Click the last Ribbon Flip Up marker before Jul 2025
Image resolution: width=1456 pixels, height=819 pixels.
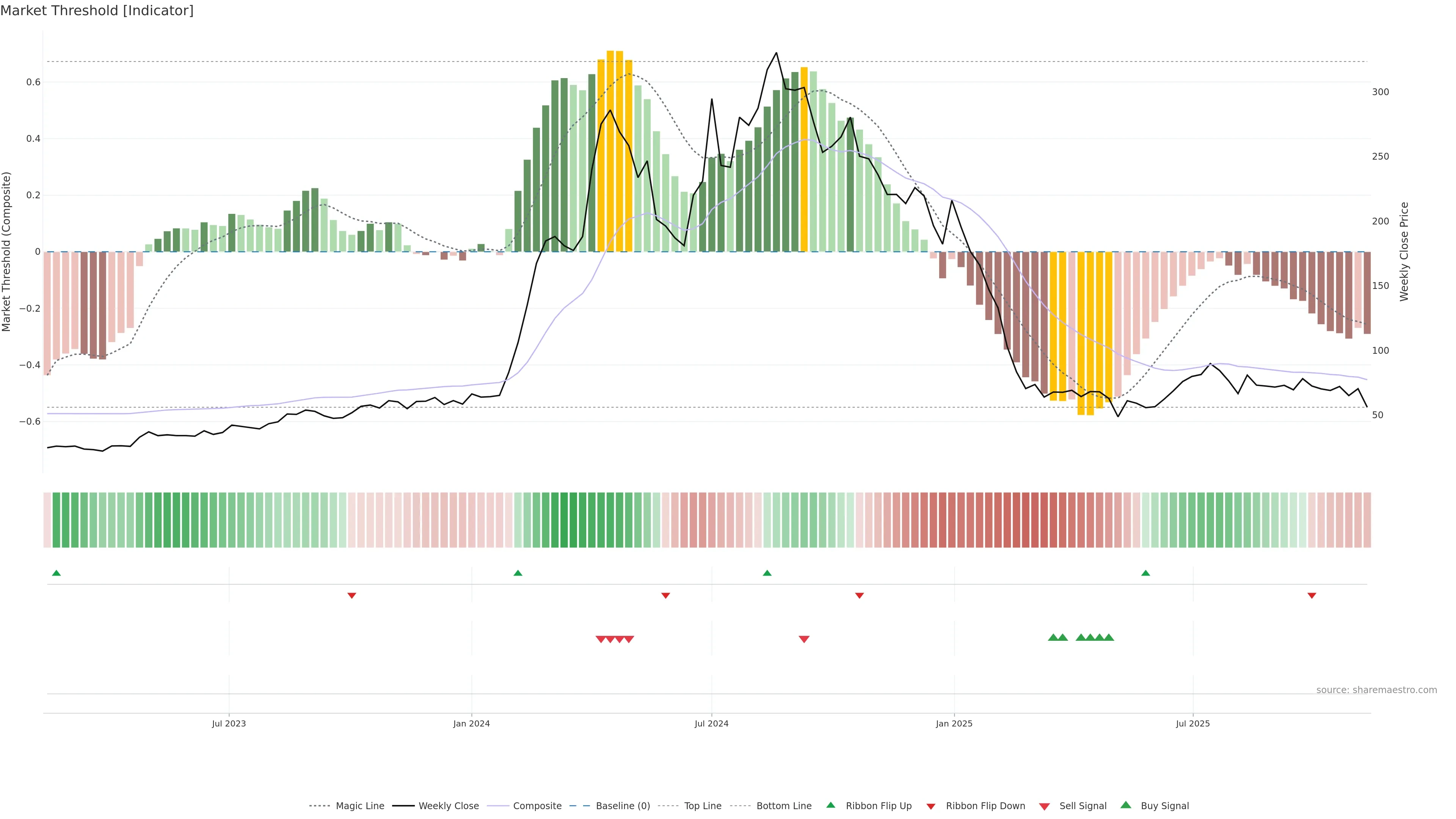(x=1146, y=573)
